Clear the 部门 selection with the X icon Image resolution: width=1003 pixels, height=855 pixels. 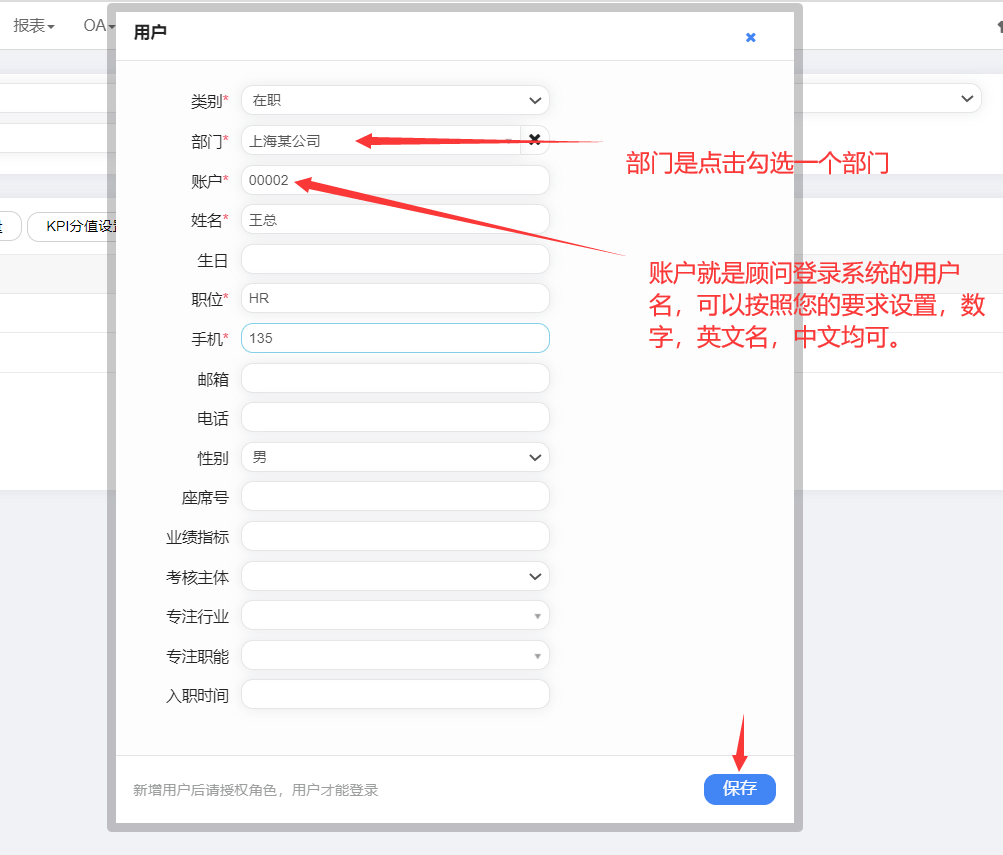pos(535,139)
